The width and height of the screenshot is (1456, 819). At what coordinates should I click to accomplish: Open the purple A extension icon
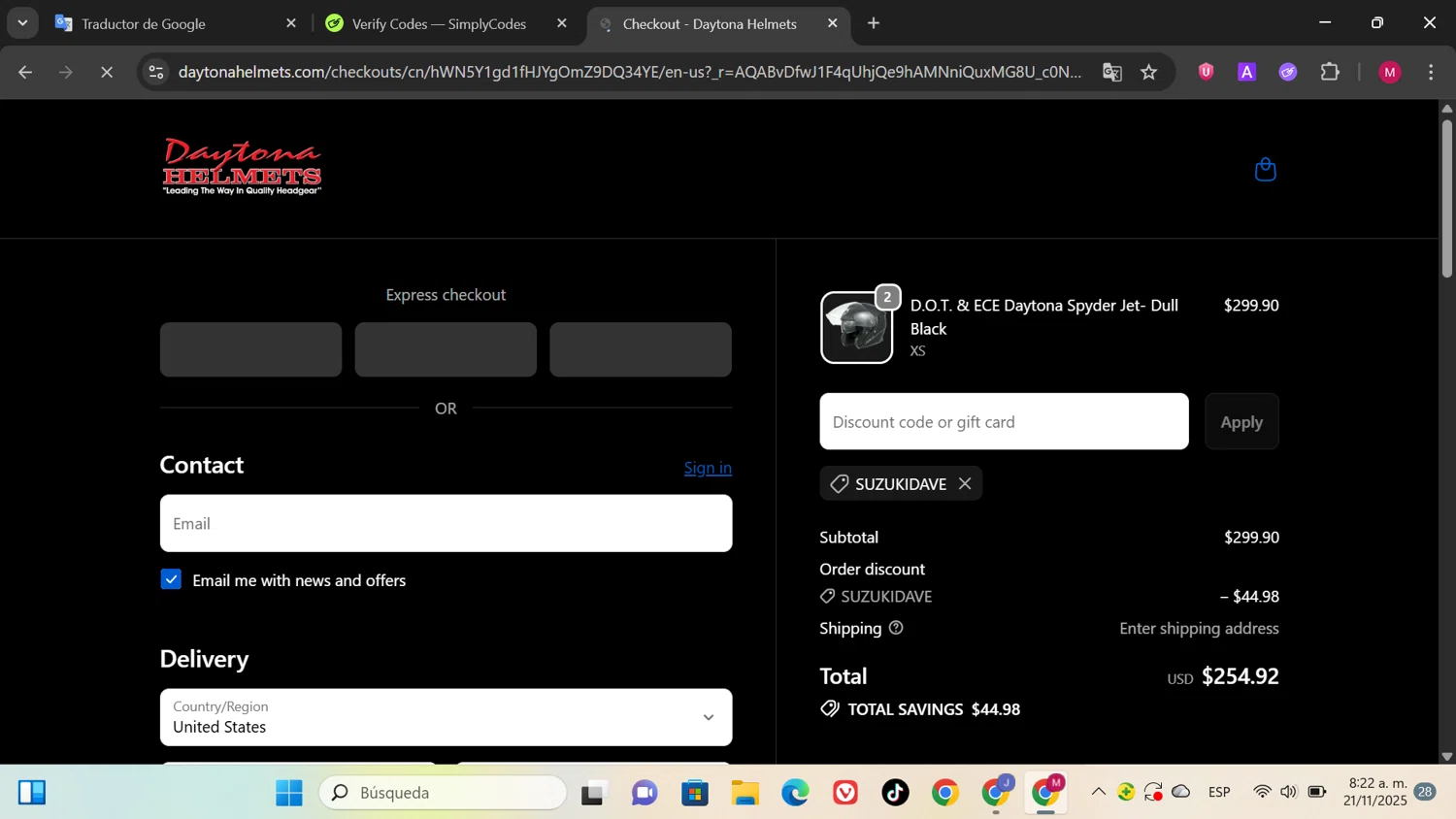click(x=1247, y=72)
